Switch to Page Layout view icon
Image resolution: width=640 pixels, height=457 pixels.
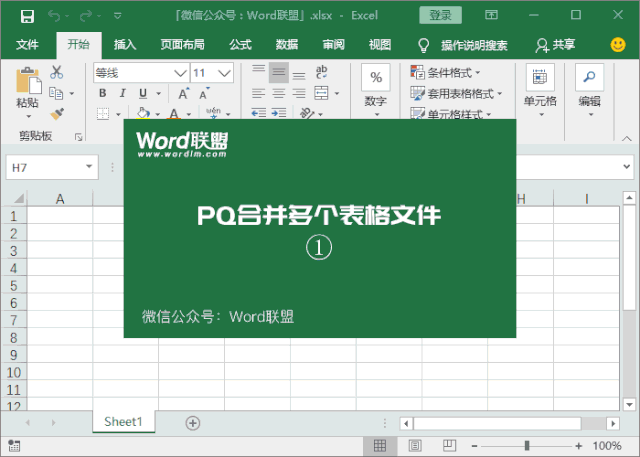pos(415,446)
